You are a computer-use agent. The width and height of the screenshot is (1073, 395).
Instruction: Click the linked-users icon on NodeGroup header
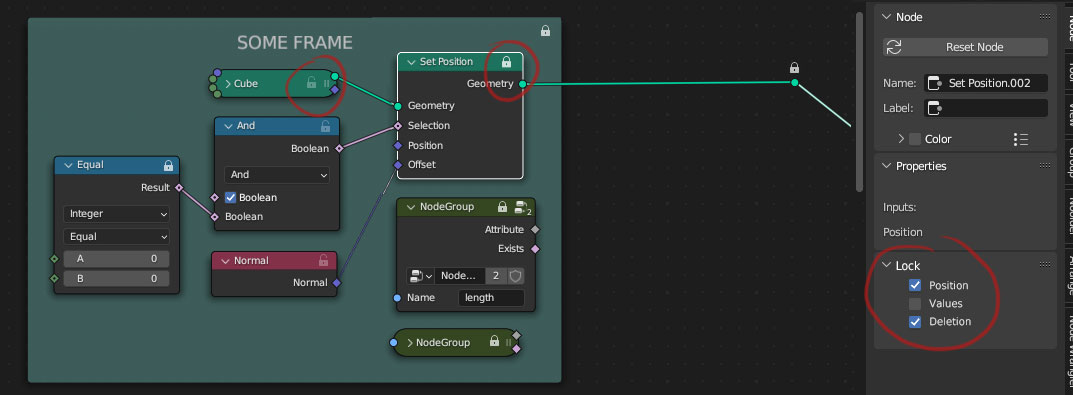click(x=522, y=207)
